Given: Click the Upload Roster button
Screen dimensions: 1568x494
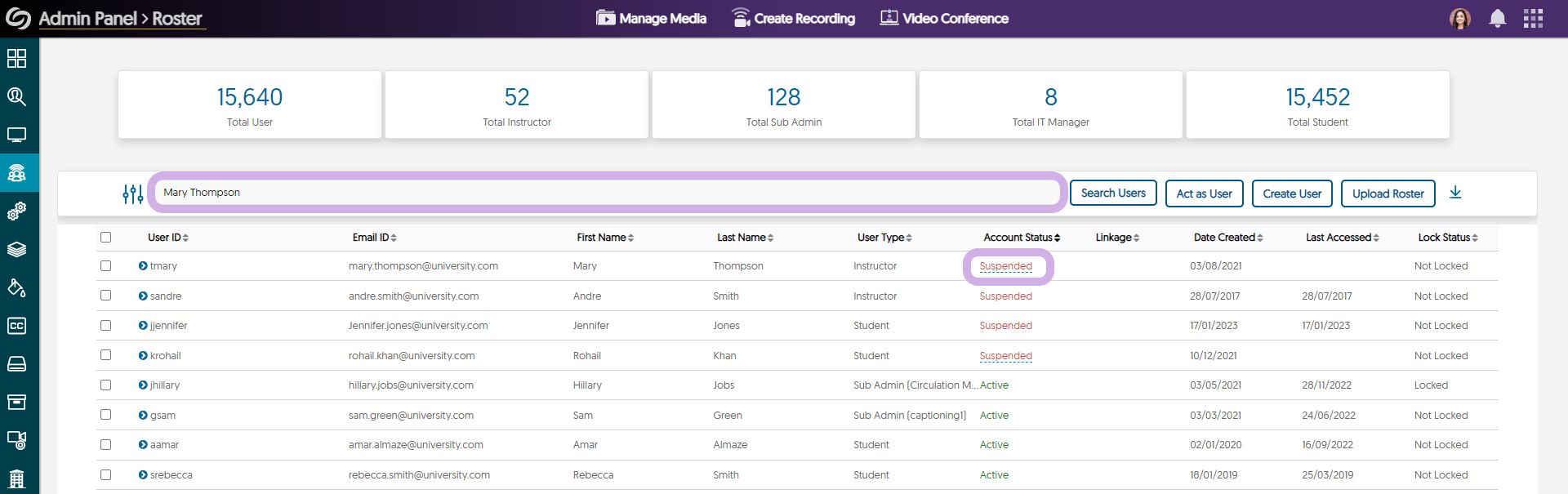Looking at the screenshot, I should (x=1388, y=194).
